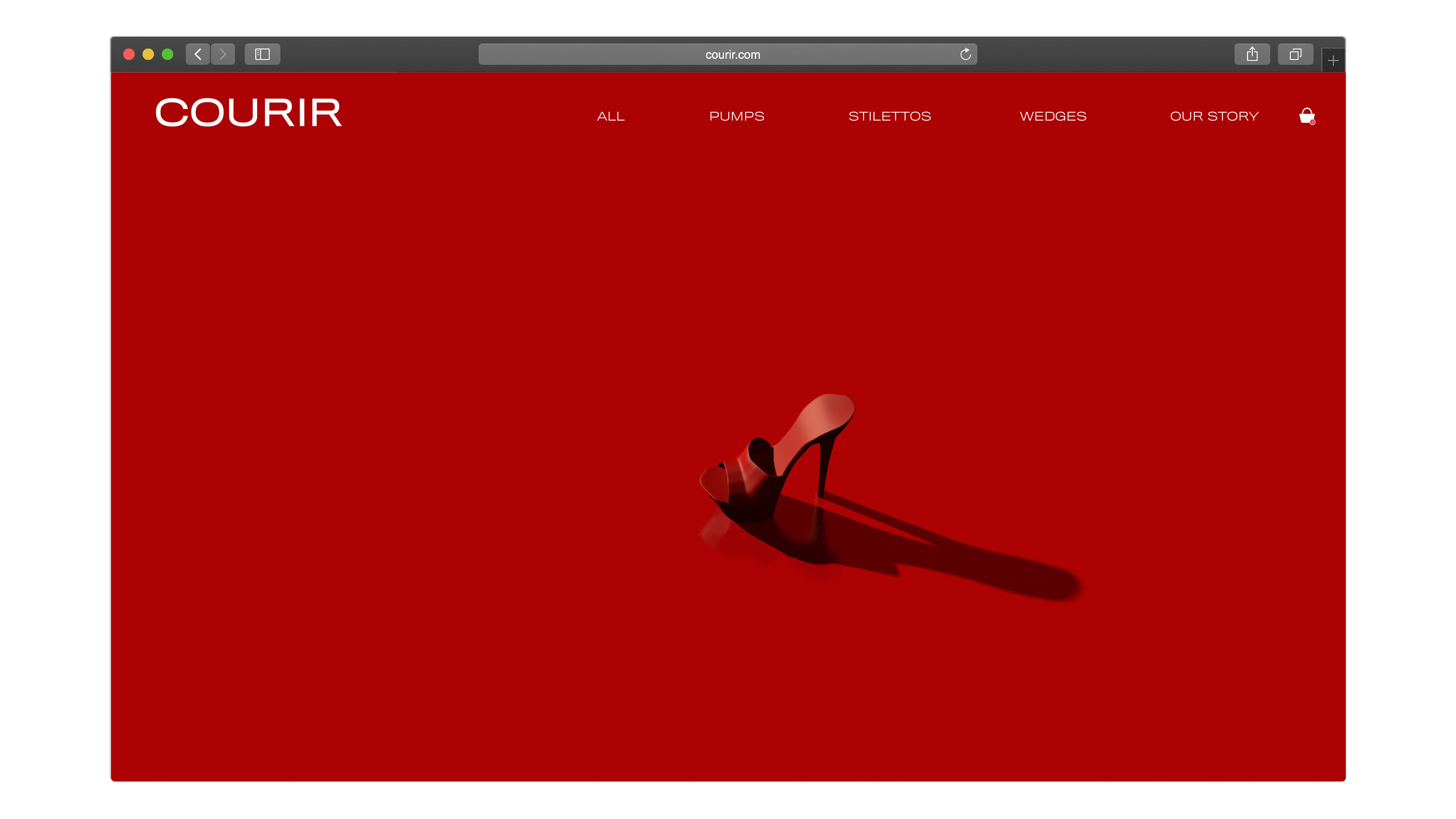
Task: Minimize the window with yellow button
Action: point(148,54)
